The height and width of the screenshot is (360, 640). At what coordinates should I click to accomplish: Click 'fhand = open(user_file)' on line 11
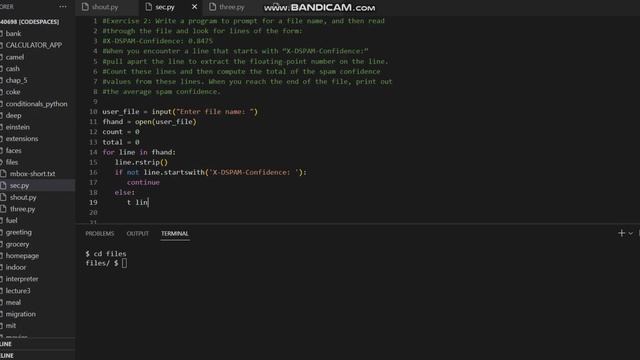pyautogui.click(x=149, y=122)
